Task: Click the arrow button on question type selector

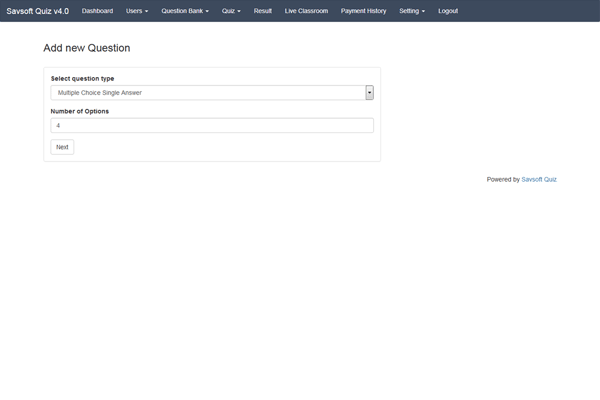Action: (369, 92)
